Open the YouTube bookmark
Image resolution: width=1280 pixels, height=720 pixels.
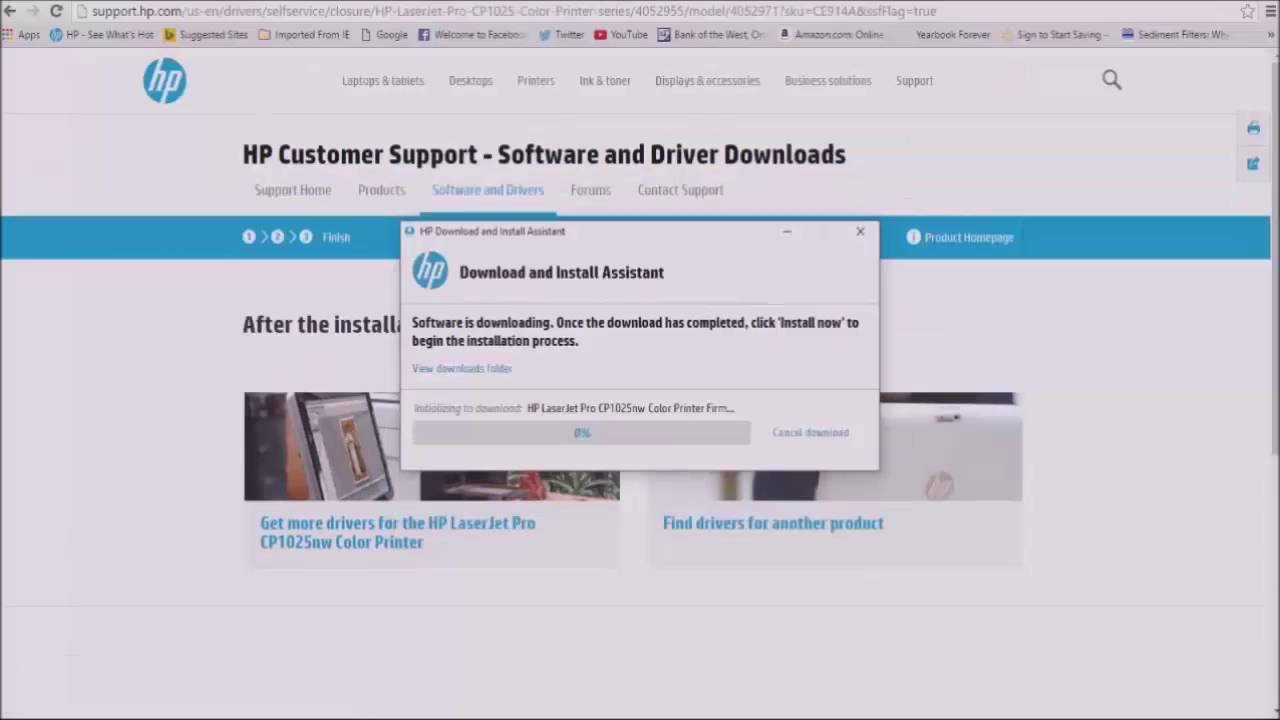[621, 35]
